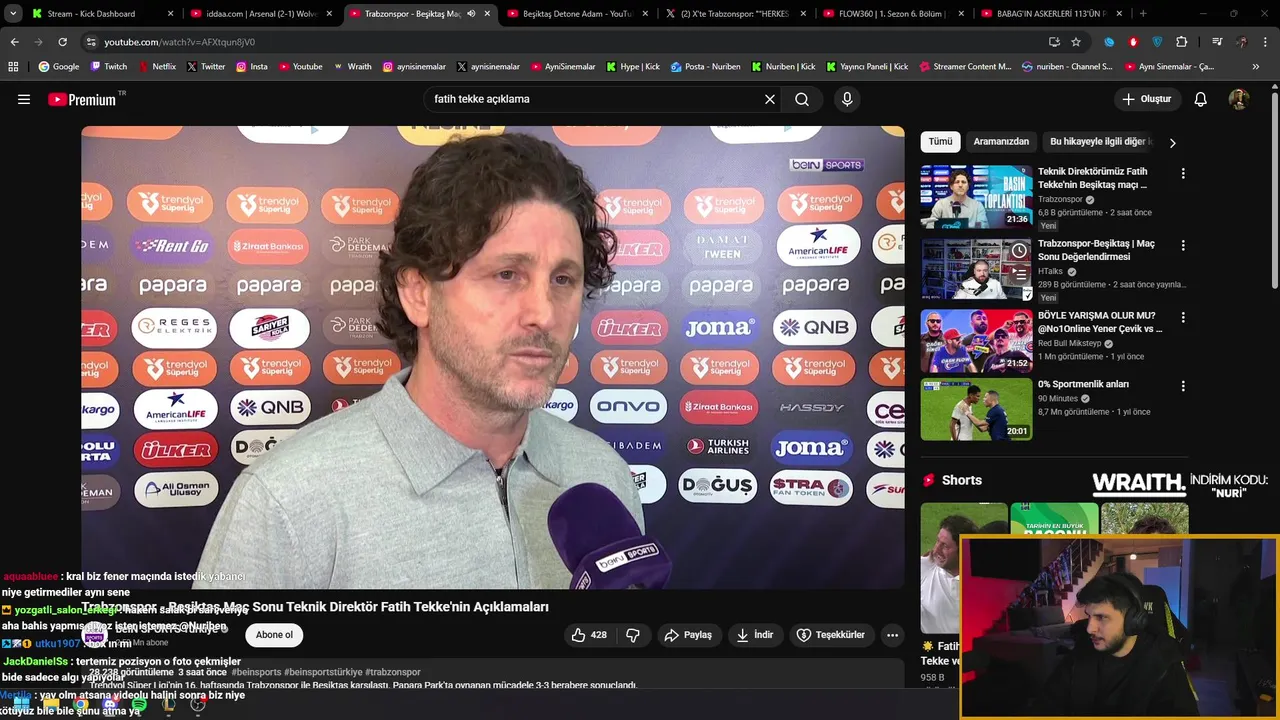Open more actions ellipsis under video

click(892, 635)
